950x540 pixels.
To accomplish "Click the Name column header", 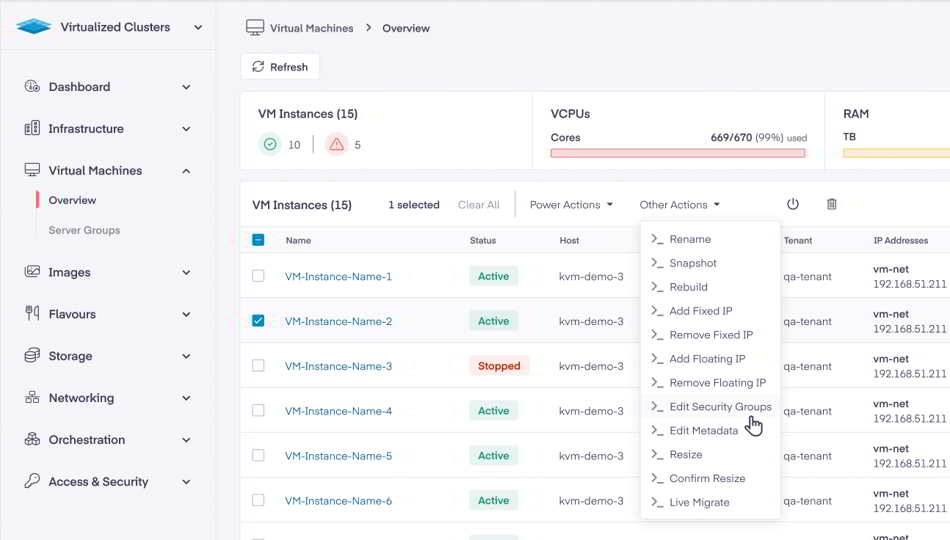I will [298, 241].
